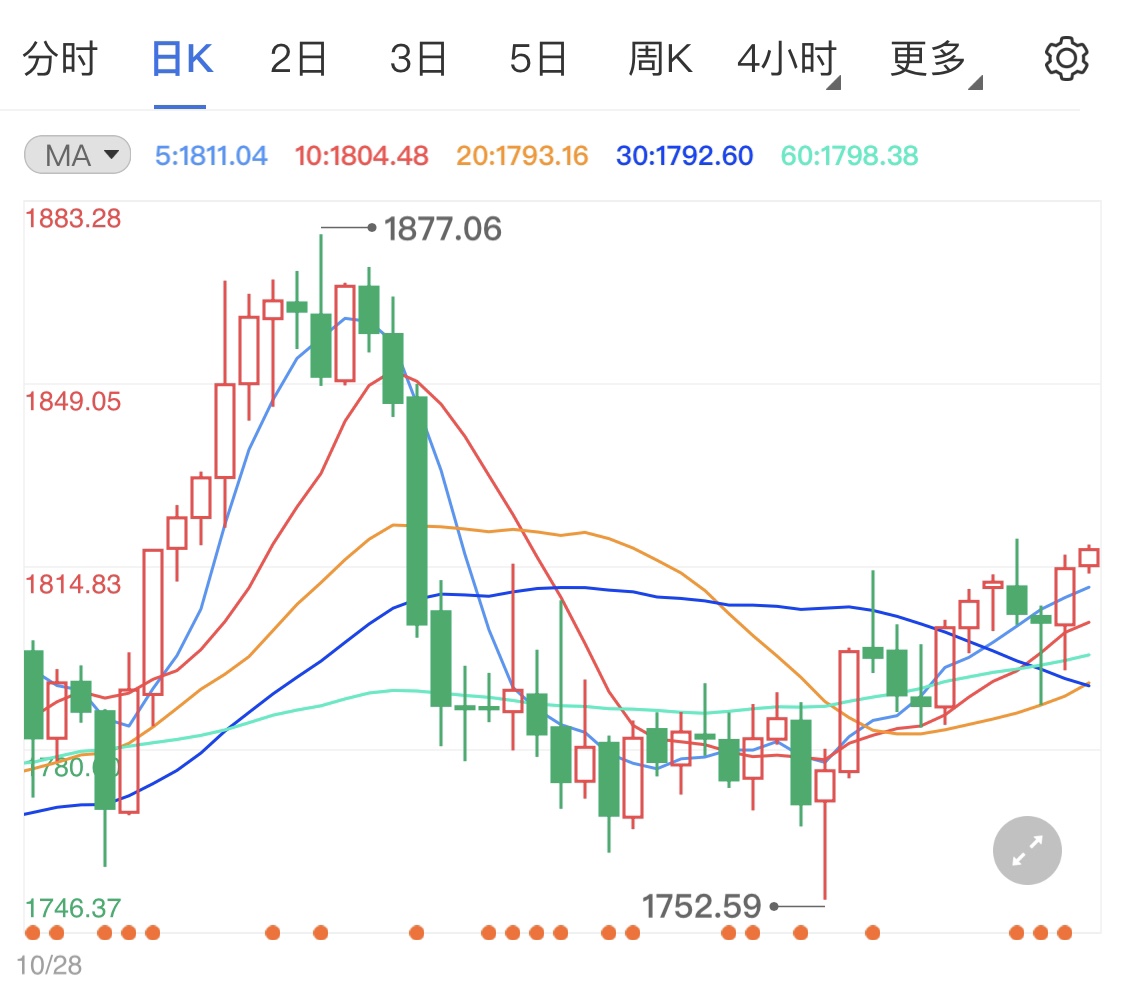The height and width of the screenshot is (996, 1125).
Task: Switch to the 3日 tab
Action: coord(419,60)
